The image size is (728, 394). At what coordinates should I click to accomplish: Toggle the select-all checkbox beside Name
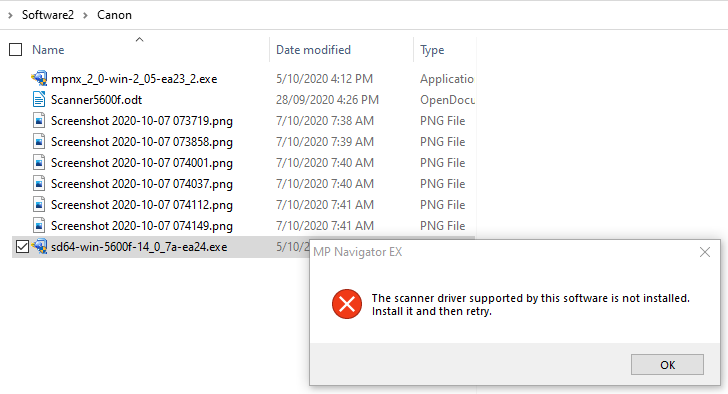coord(16,50)
